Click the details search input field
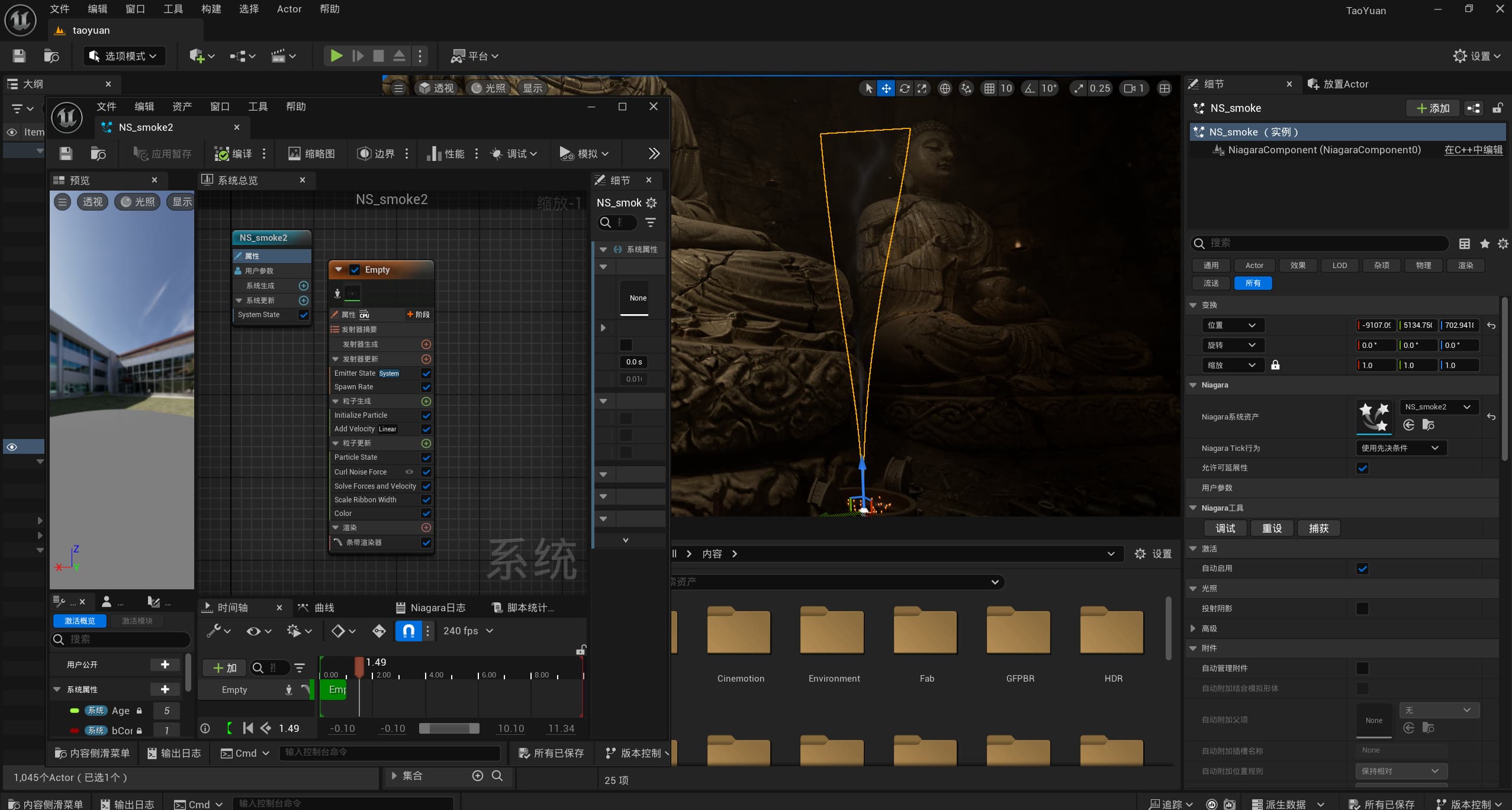This screenshot has width=1512, height=810. (1320, 243)
